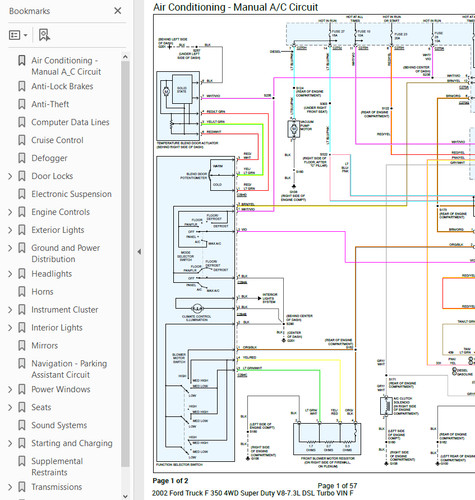This screenshot has width=475, height=500.
Task: Expand the Power Windows bookmark chevron
Action: [x=10, y=390]
